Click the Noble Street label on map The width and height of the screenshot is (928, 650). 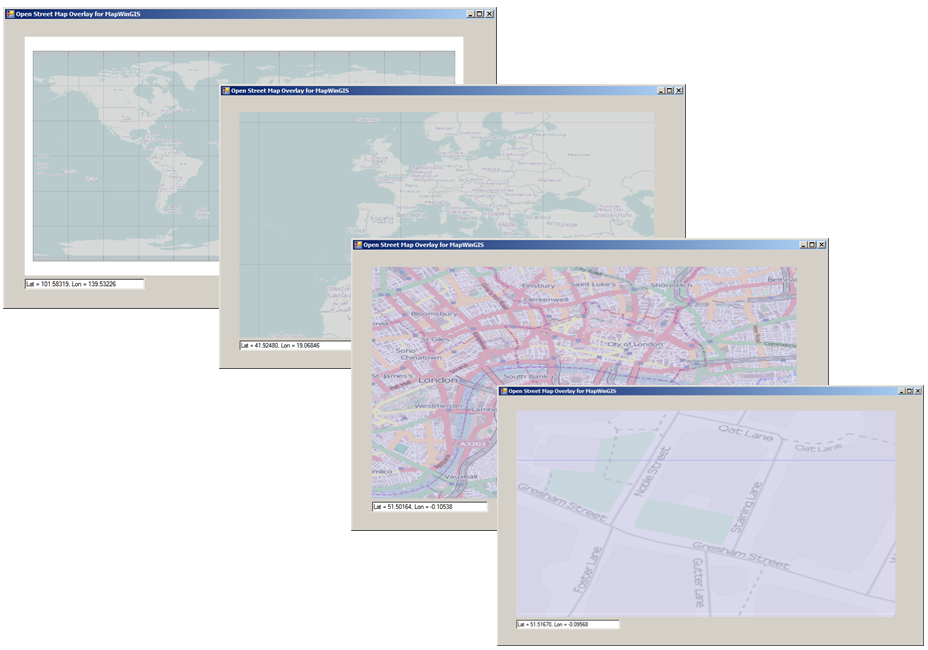click(x=653, y=472)
